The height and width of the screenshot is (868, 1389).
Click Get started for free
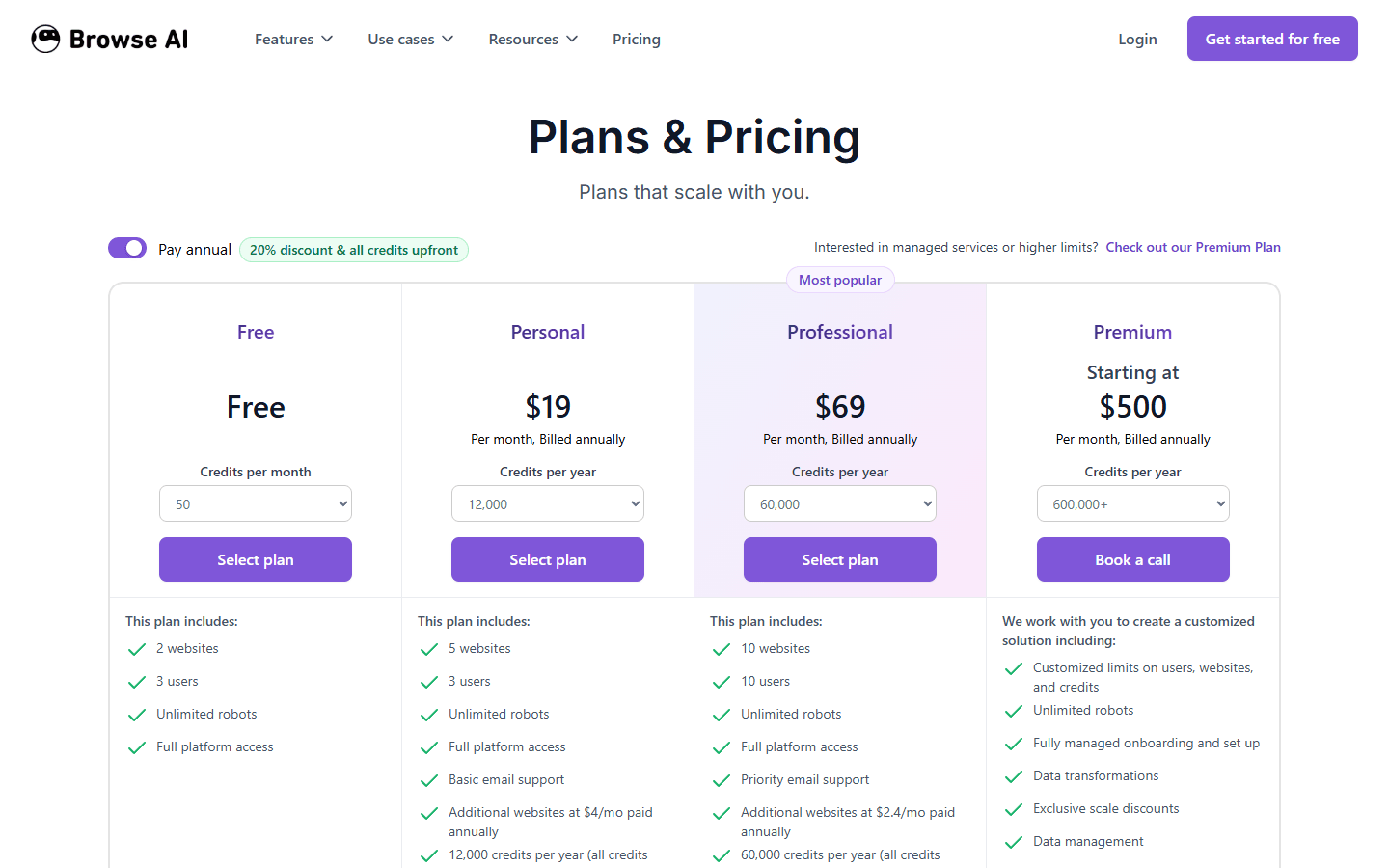[x=1272, y=39]
